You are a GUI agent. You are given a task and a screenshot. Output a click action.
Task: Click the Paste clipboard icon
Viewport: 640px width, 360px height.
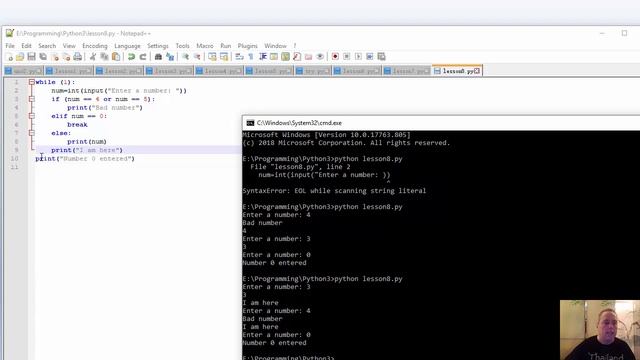coord(116,57)
